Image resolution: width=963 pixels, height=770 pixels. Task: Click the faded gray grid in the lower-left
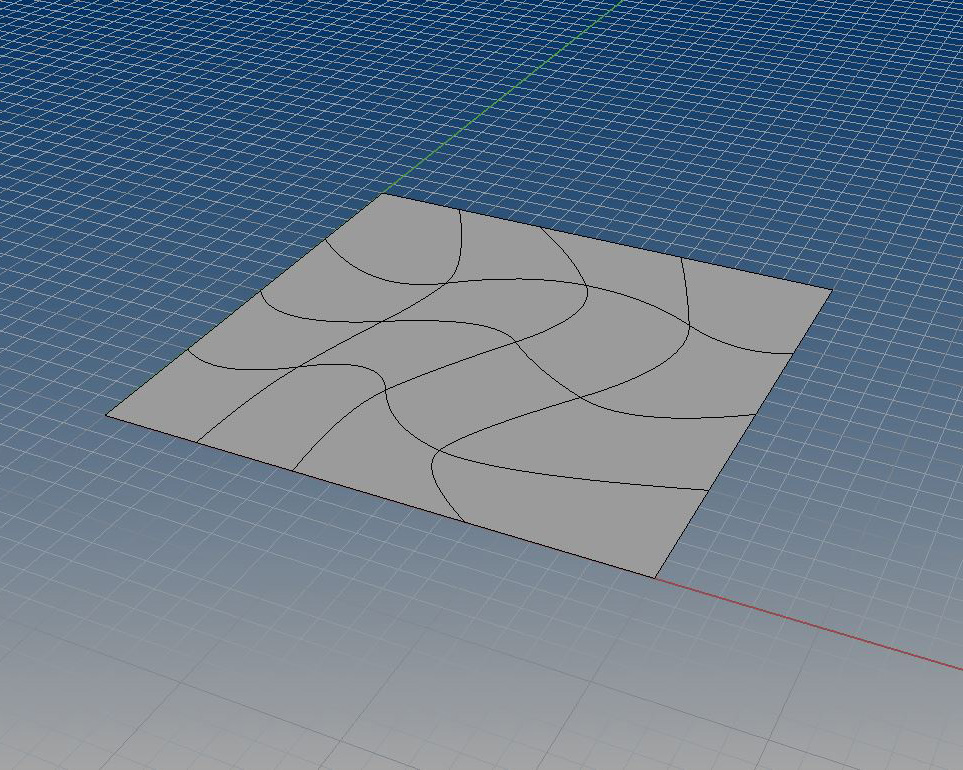pyautogui.click(x=150, y=680)
